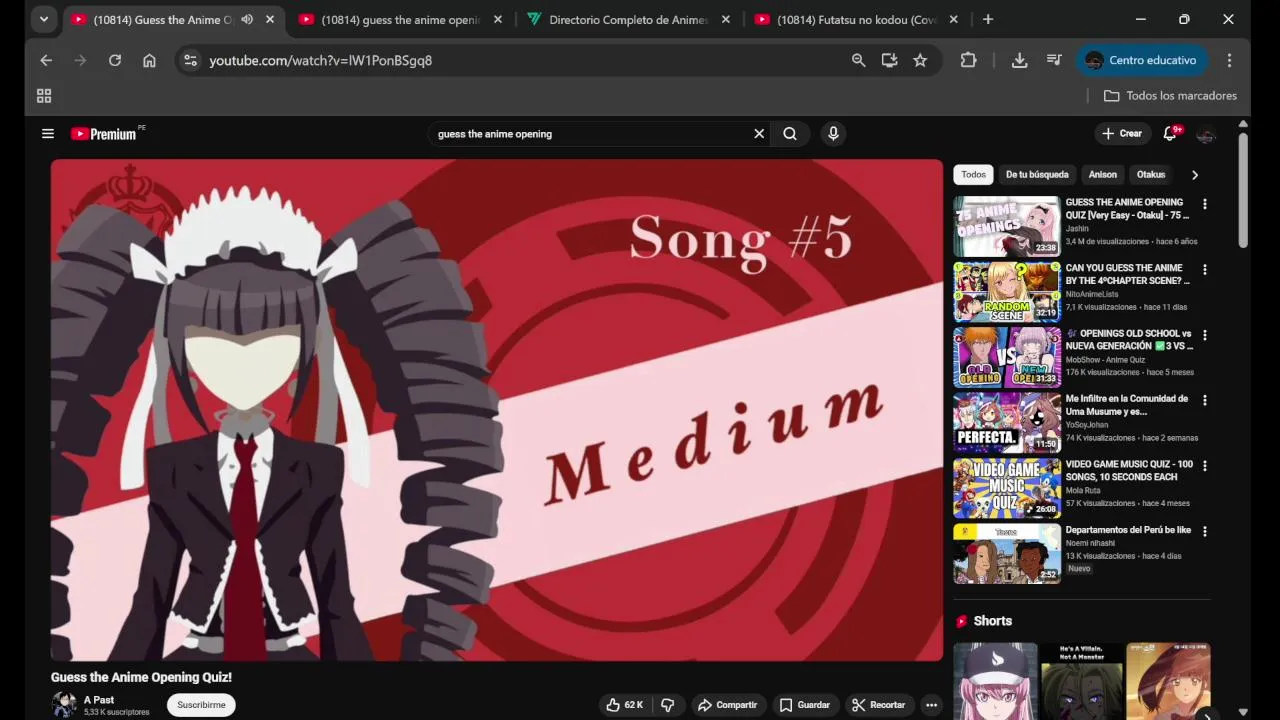Reload the current page
Viewport: 1280px width, 720px height.
coord(115,60)
